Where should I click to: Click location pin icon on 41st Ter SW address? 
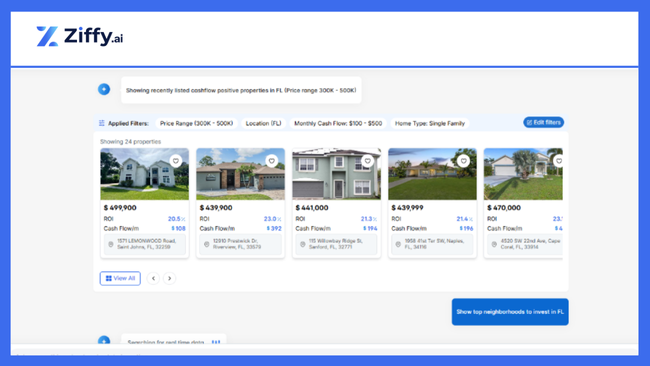pyautogui.click(x=398, y=244)
